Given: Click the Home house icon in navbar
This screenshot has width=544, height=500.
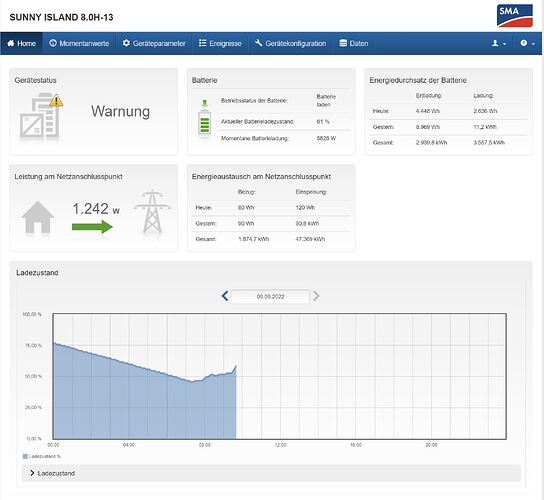Looking at the screenshot, I should click(10, 43).
